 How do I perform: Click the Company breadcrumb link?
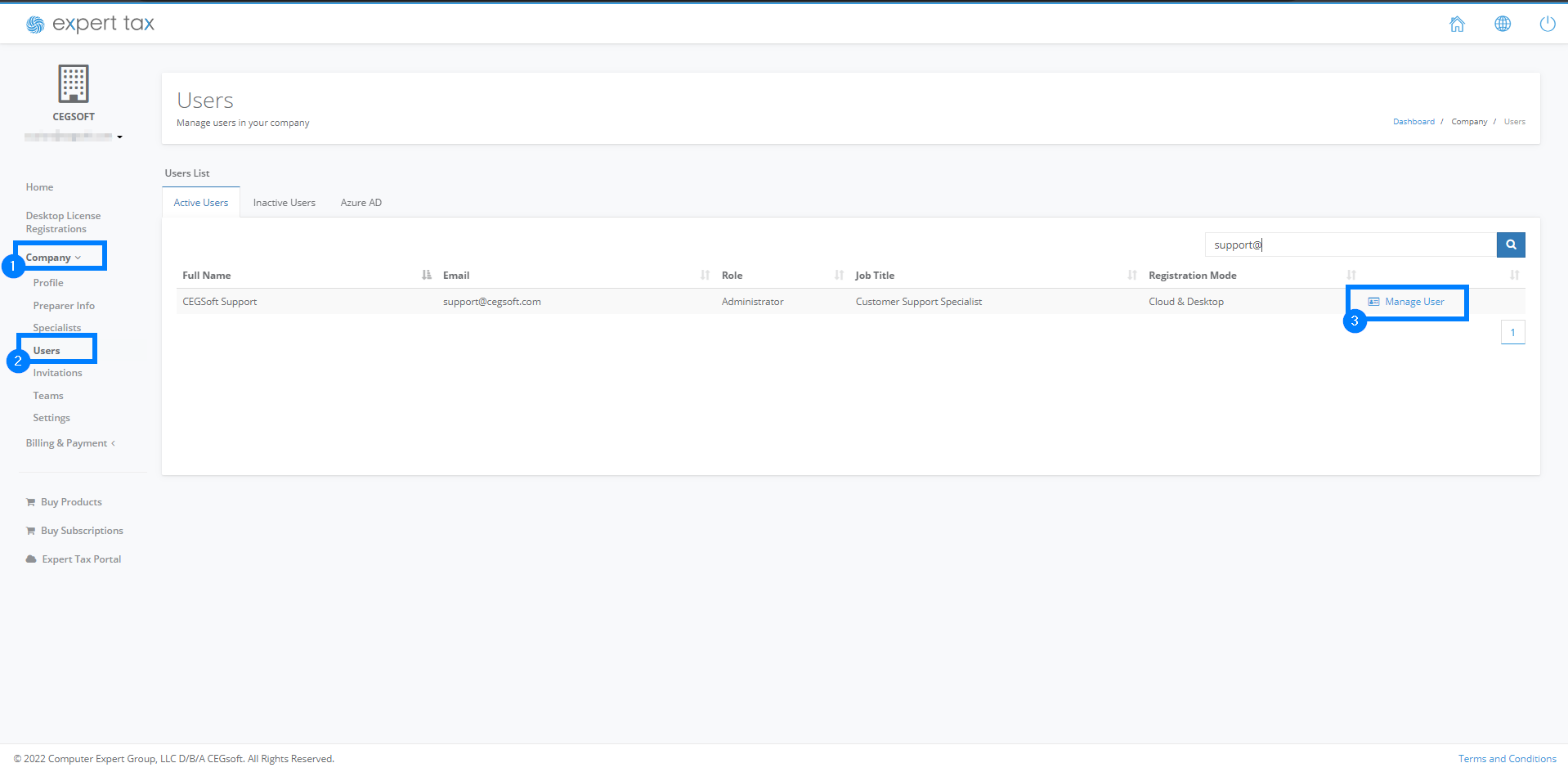click(x=1469, y=122)
